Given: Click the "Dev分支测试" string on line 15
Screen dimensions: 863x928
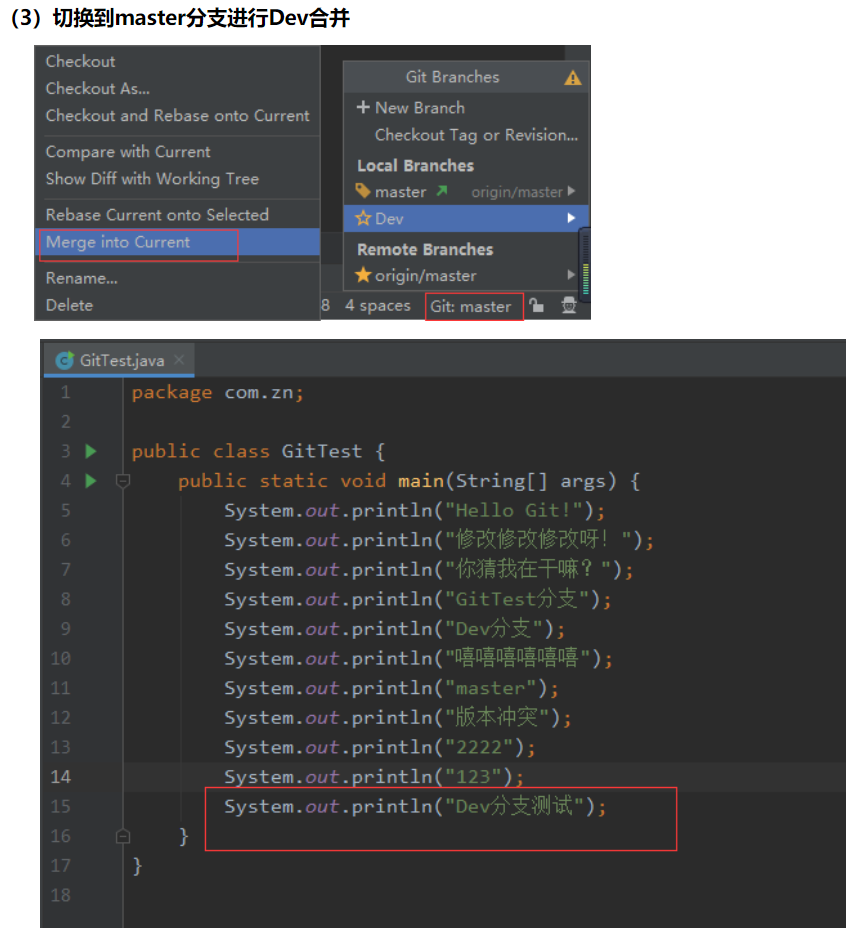Looking at the screenshot, I should point(514,806).
